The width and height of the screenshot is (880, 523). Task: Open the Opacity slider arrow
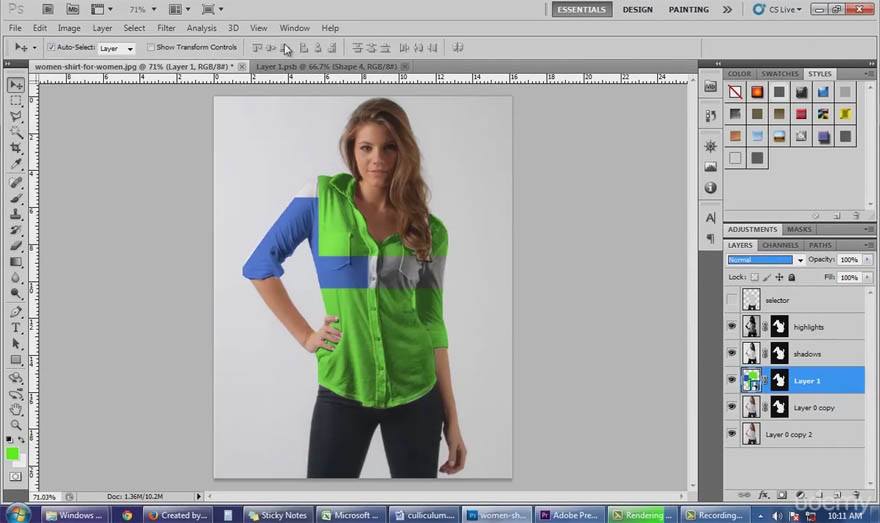(x=868, y=259)
